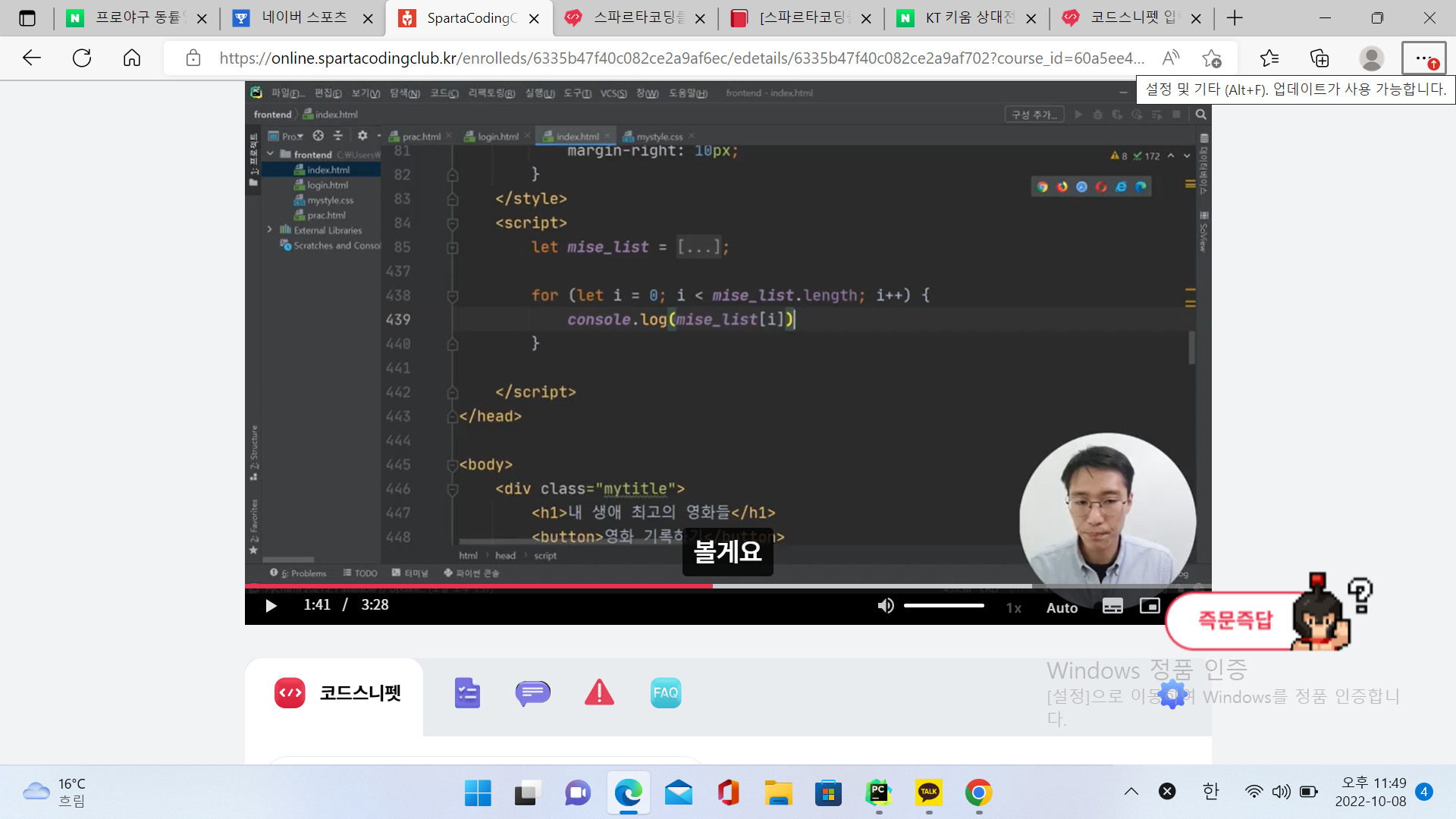Show hidden system tray icons
This screenshot has height=819, width=1456.
point(1131,792)
